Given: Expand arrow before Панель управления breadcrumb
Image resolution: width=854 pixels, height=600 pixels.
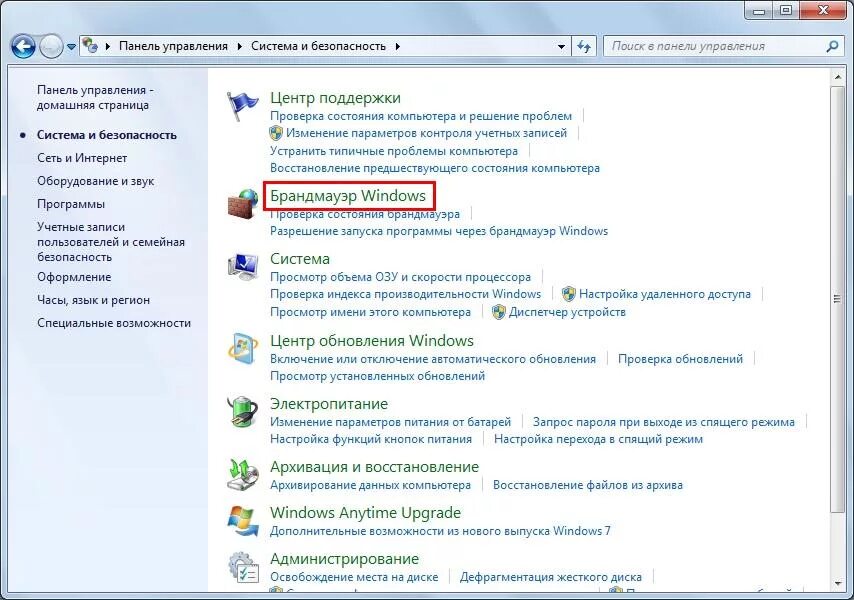Looking at the screenshot, I should coord(107,47).
